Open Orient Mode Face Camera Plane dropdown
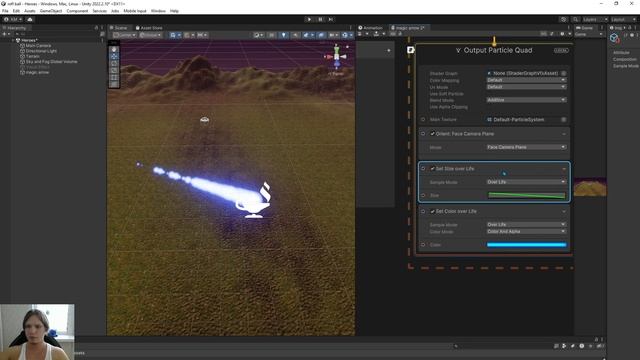 pos(526,147)
